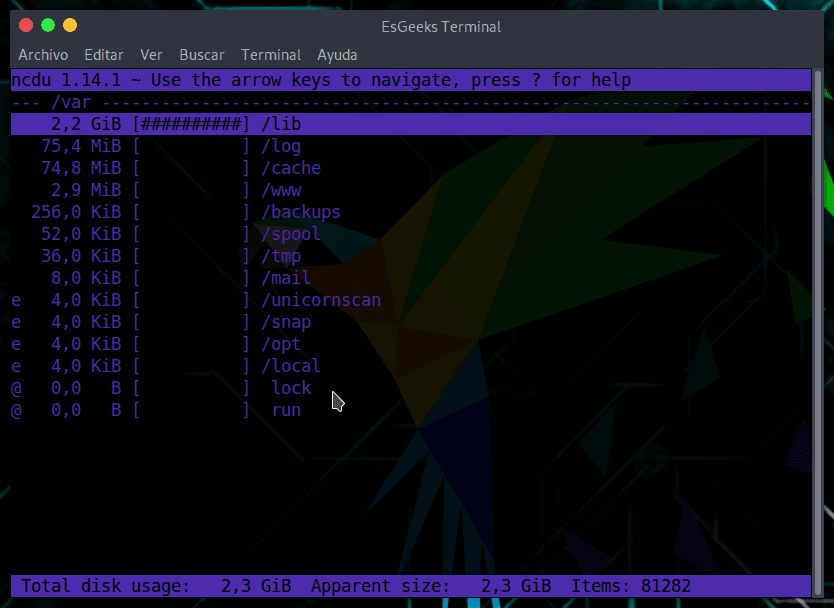Select the /cache directory entry
The height and width of the screenshot is (608, 834).
coord(291,168)
